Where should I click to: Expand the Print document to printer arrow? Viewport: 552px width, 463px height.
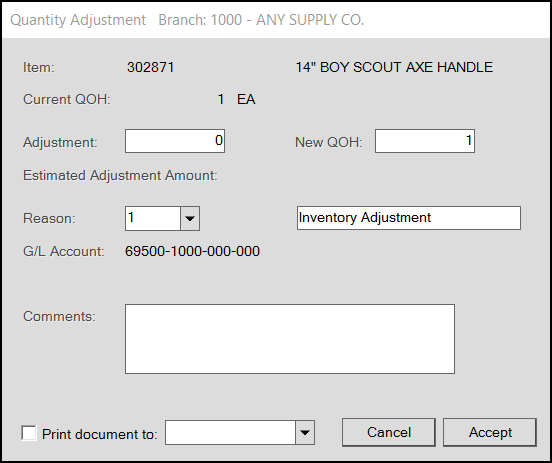305,432
